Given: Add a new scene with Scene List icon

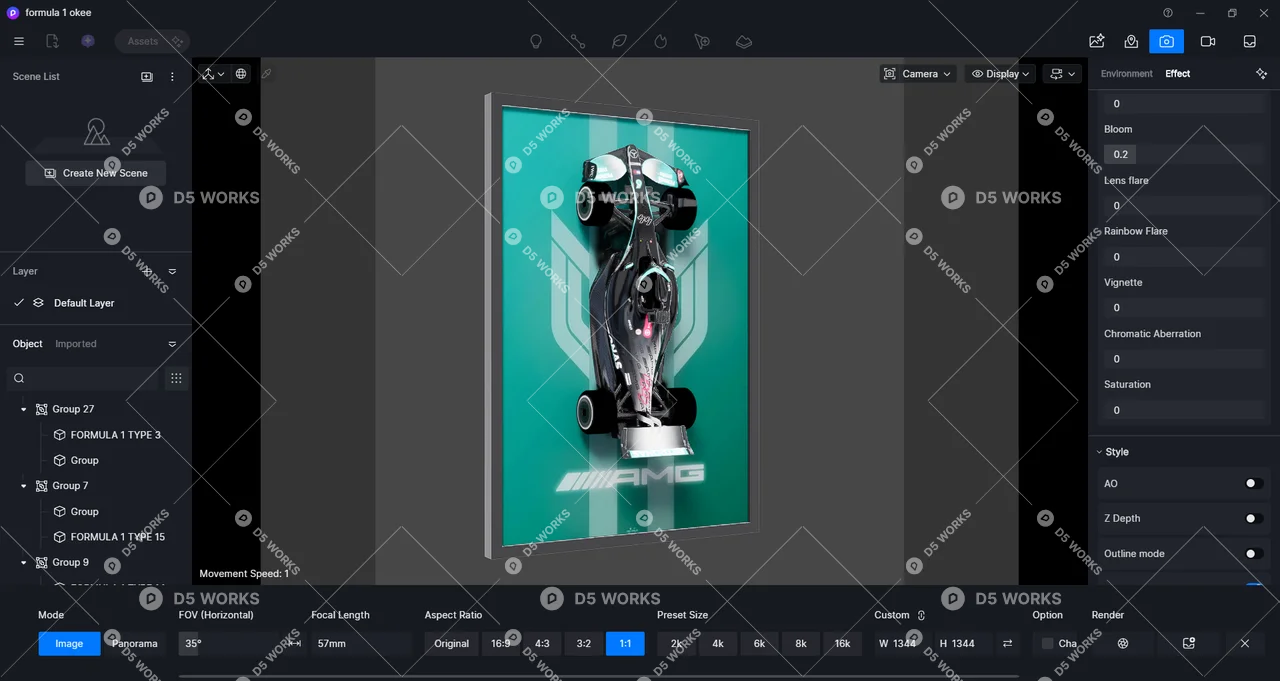Looking at the screenshot, I should click(147, 76).
